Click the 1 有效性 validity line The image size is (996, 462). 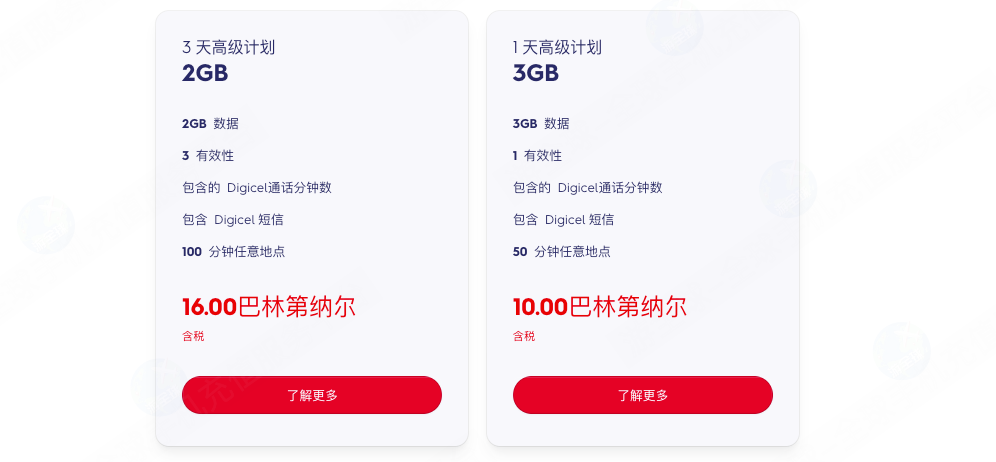tap(537, 156)
